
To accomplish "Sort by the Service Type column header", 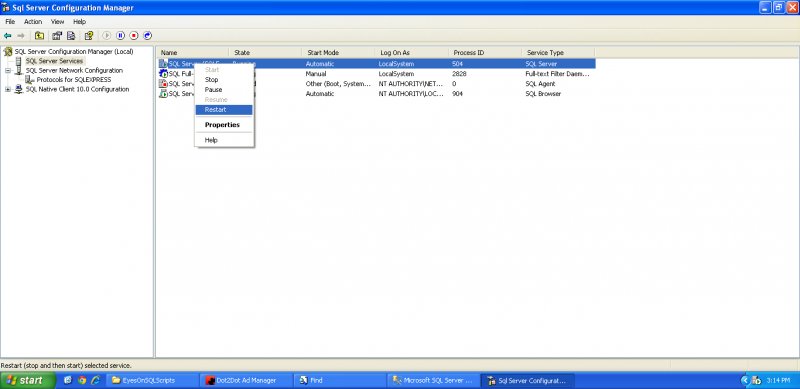I will (558, 53).
